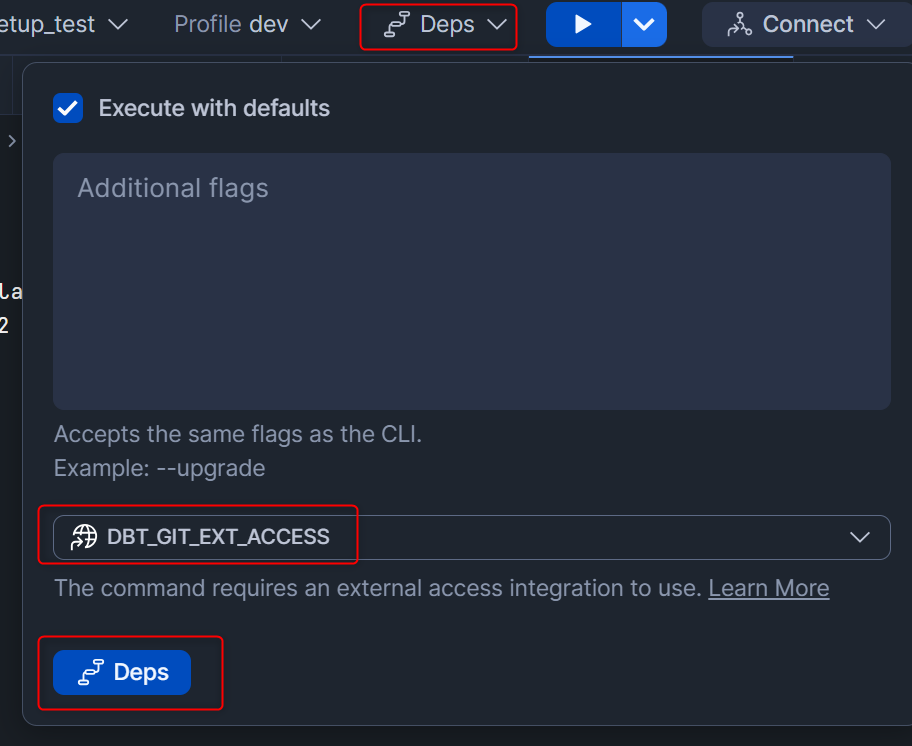Select the DBT_GIT_EXT_ACCESS integration text
The image size is (912, 746).
[218, 537]
